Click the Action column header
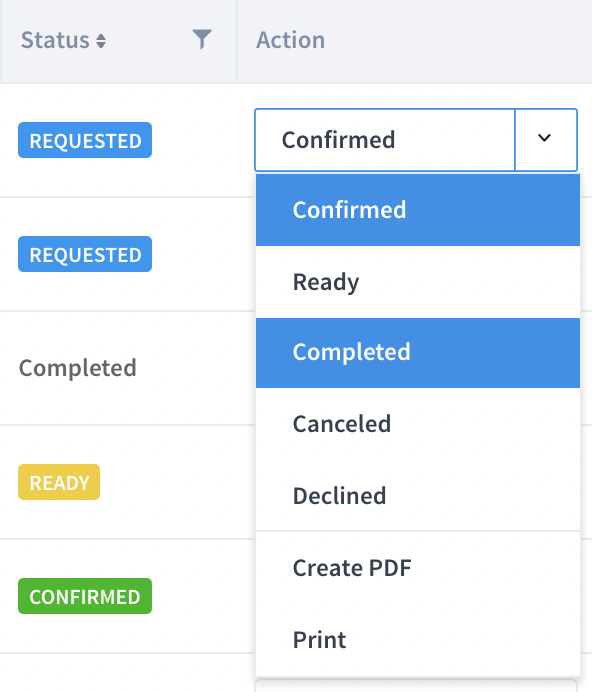The image size is (592, 692). [x=290, y=40]
